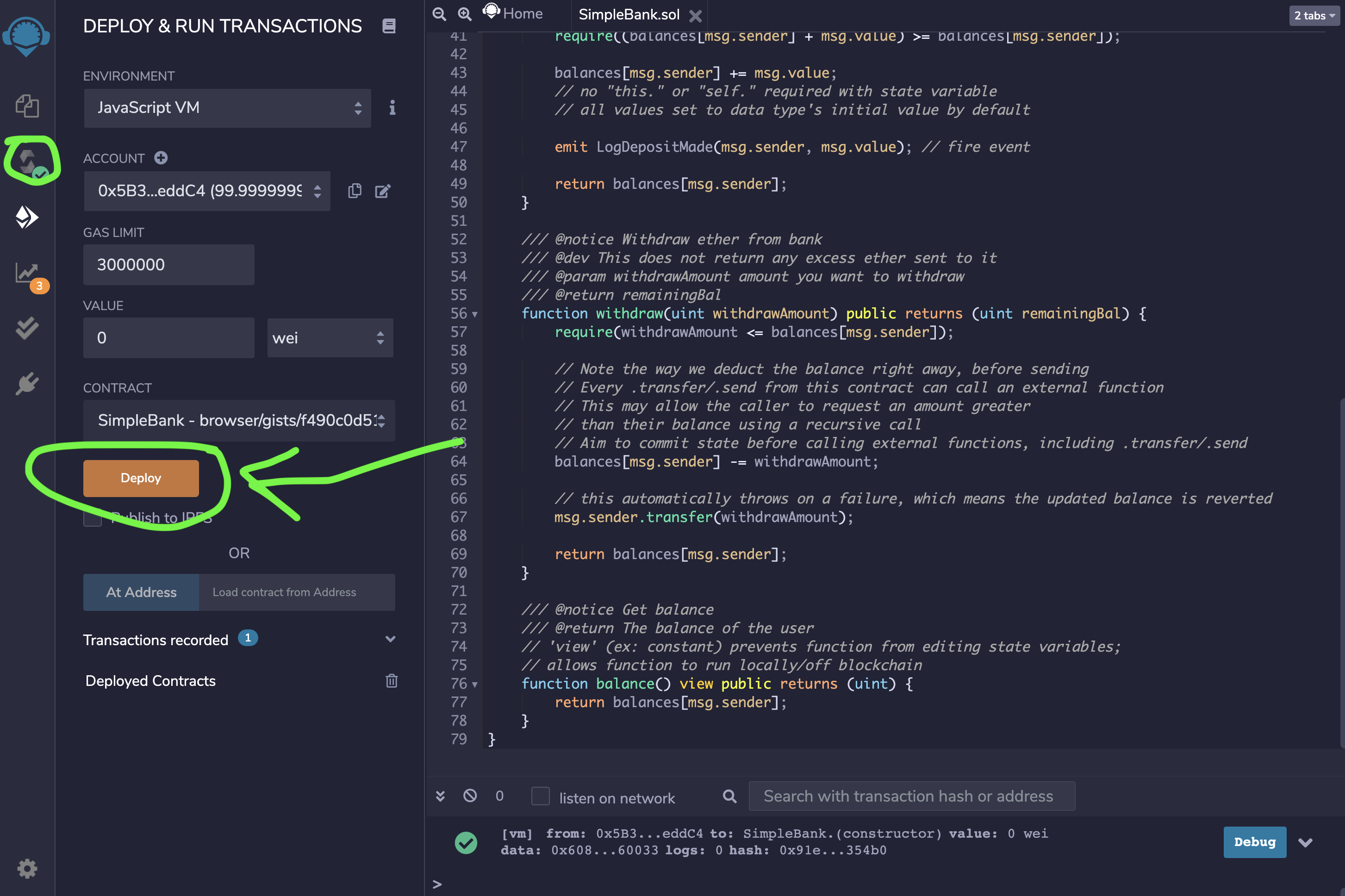The height and width of the screenshot is (896, 1345).
Task: Click the Deploy button
Action: [141, 478]
